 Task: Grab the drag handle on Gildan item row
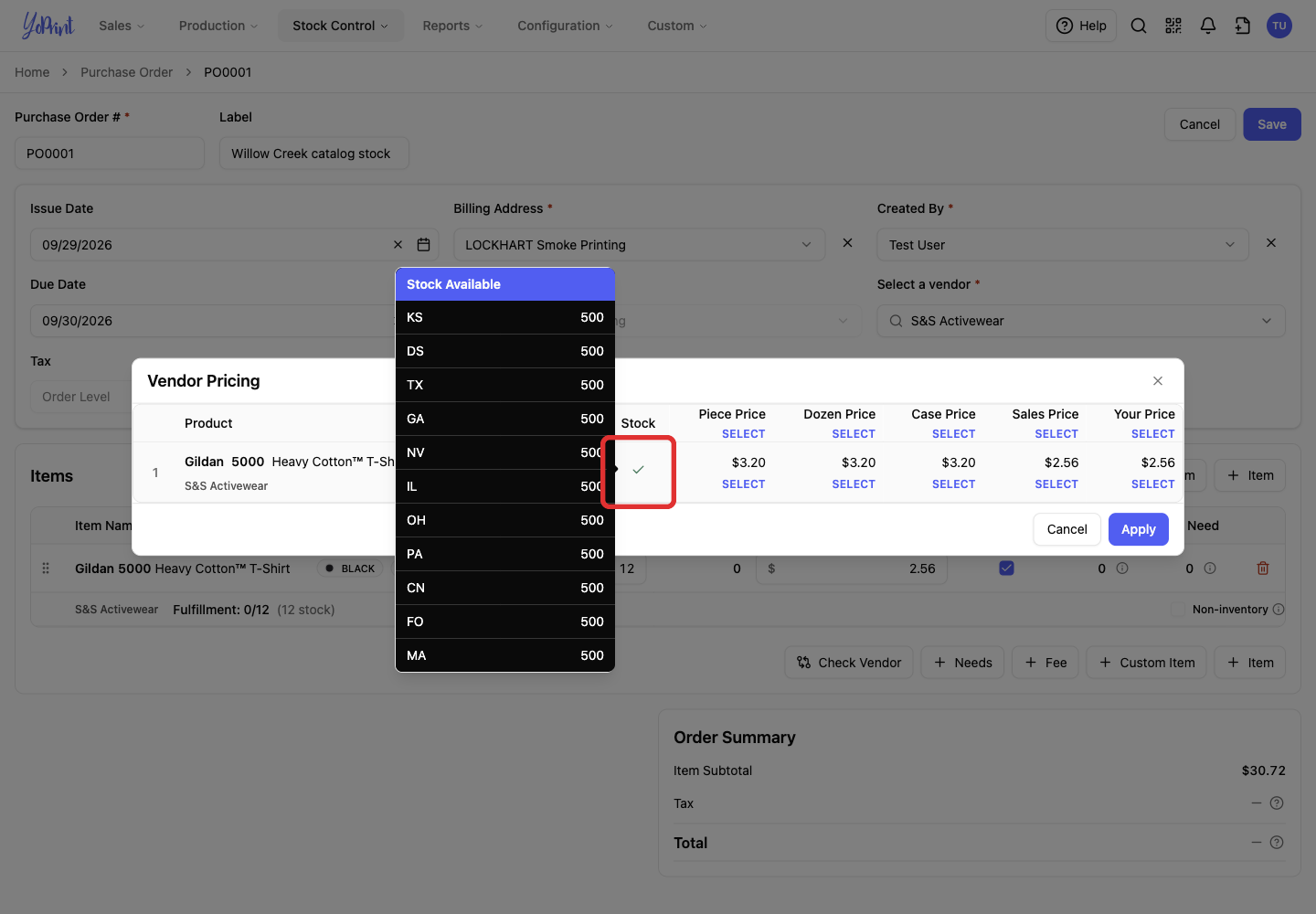click(46, 569)
